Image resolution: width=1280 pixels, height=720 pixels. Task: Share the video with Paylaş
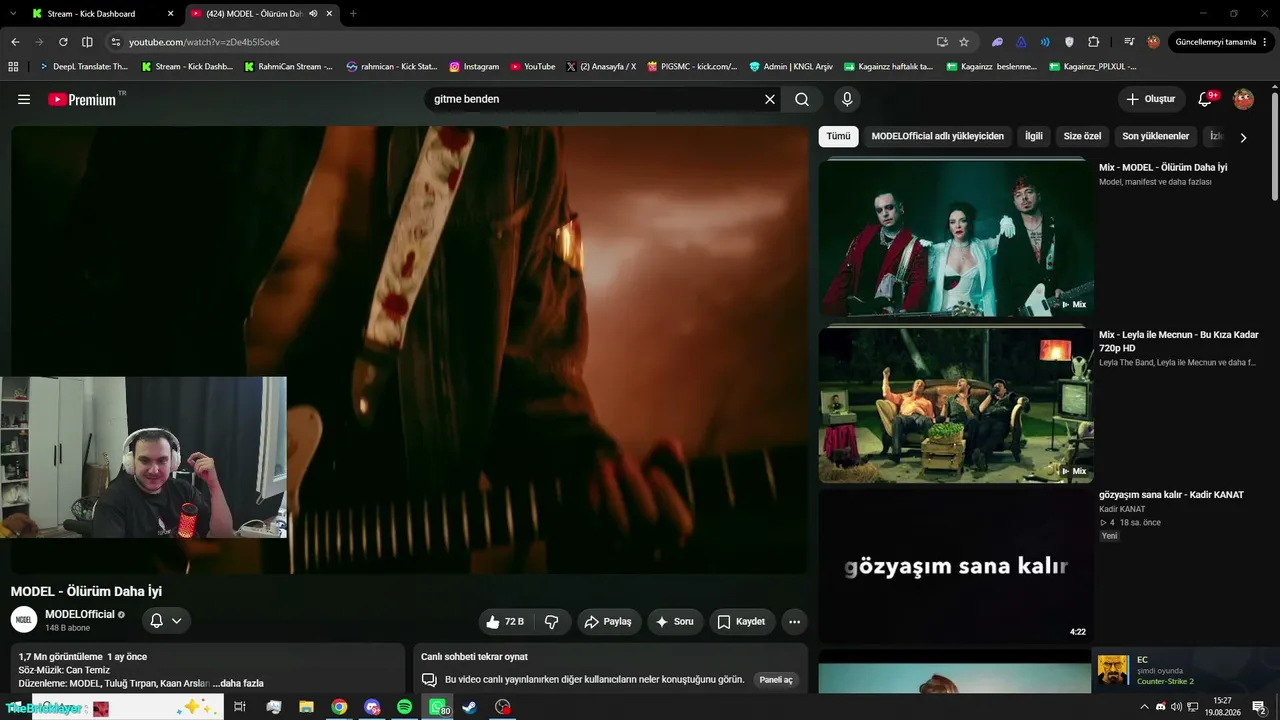[608, 621]
